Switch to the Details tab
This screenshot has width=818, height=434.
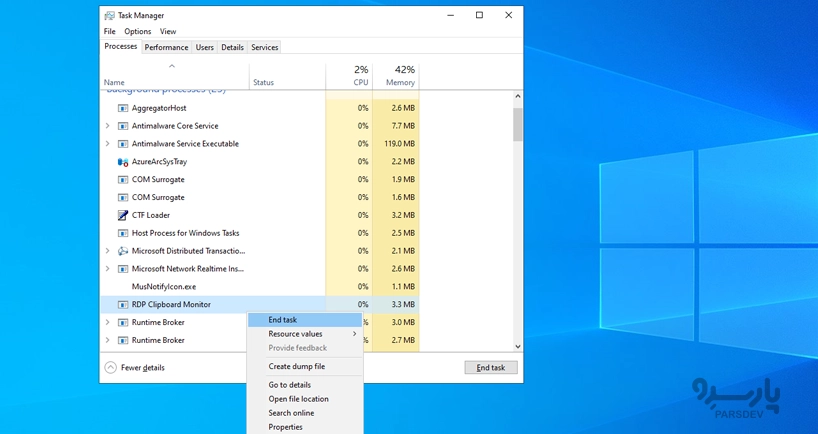(x=232, y=47)
